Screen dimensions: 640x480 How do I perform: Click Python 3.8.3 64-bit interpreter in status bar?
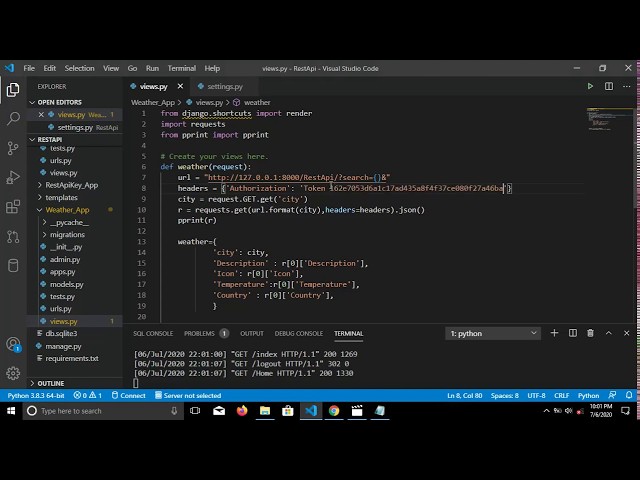point(35,396)
